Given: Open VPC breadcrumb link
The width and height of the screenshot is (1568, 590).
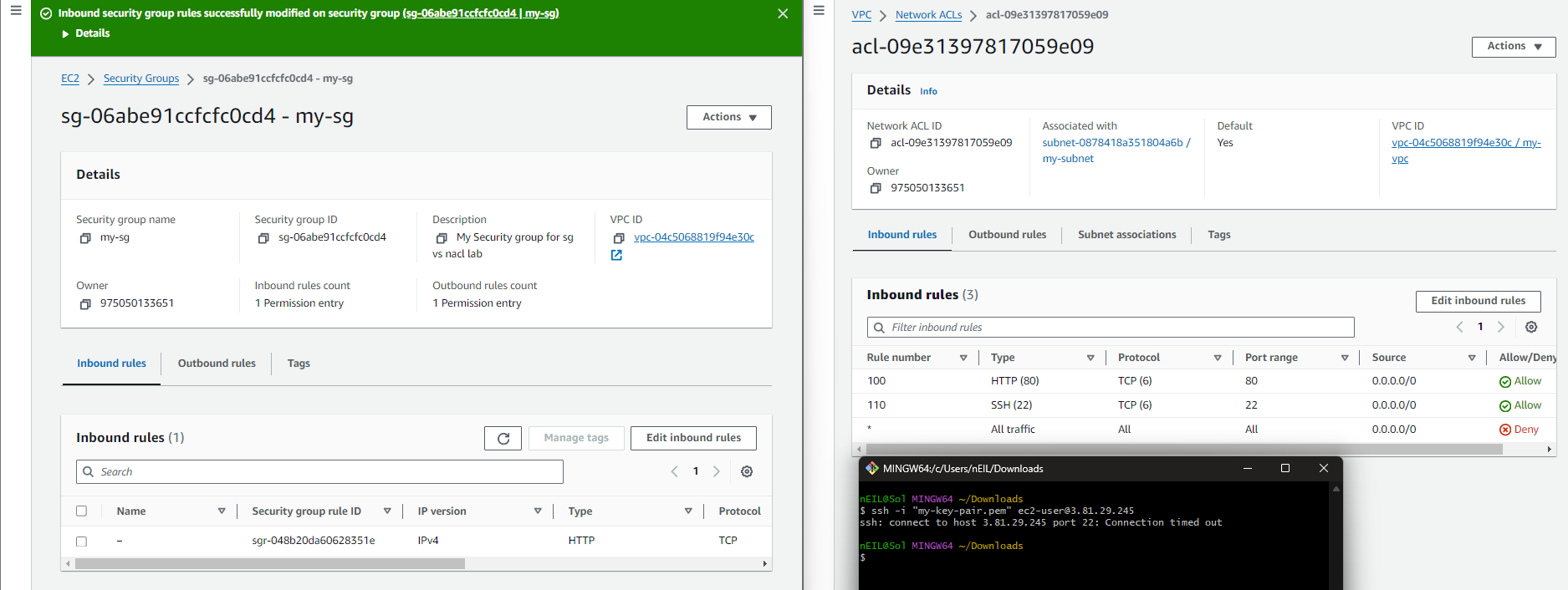Looking at the screenshot, I should click(861, 15).
